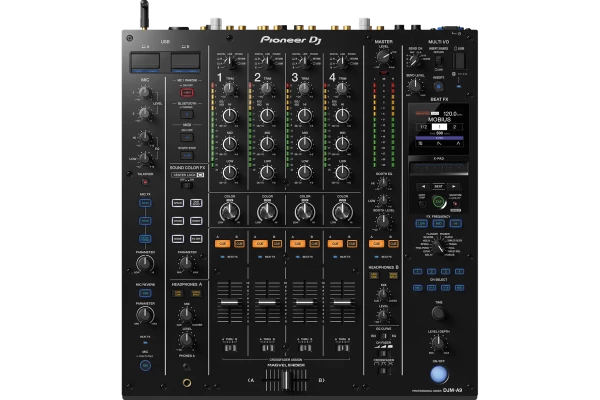The width and height of the screenshot is (600, 400).
Task: Flip the CROSSFADER curve switch
Action: coord(383,371)
